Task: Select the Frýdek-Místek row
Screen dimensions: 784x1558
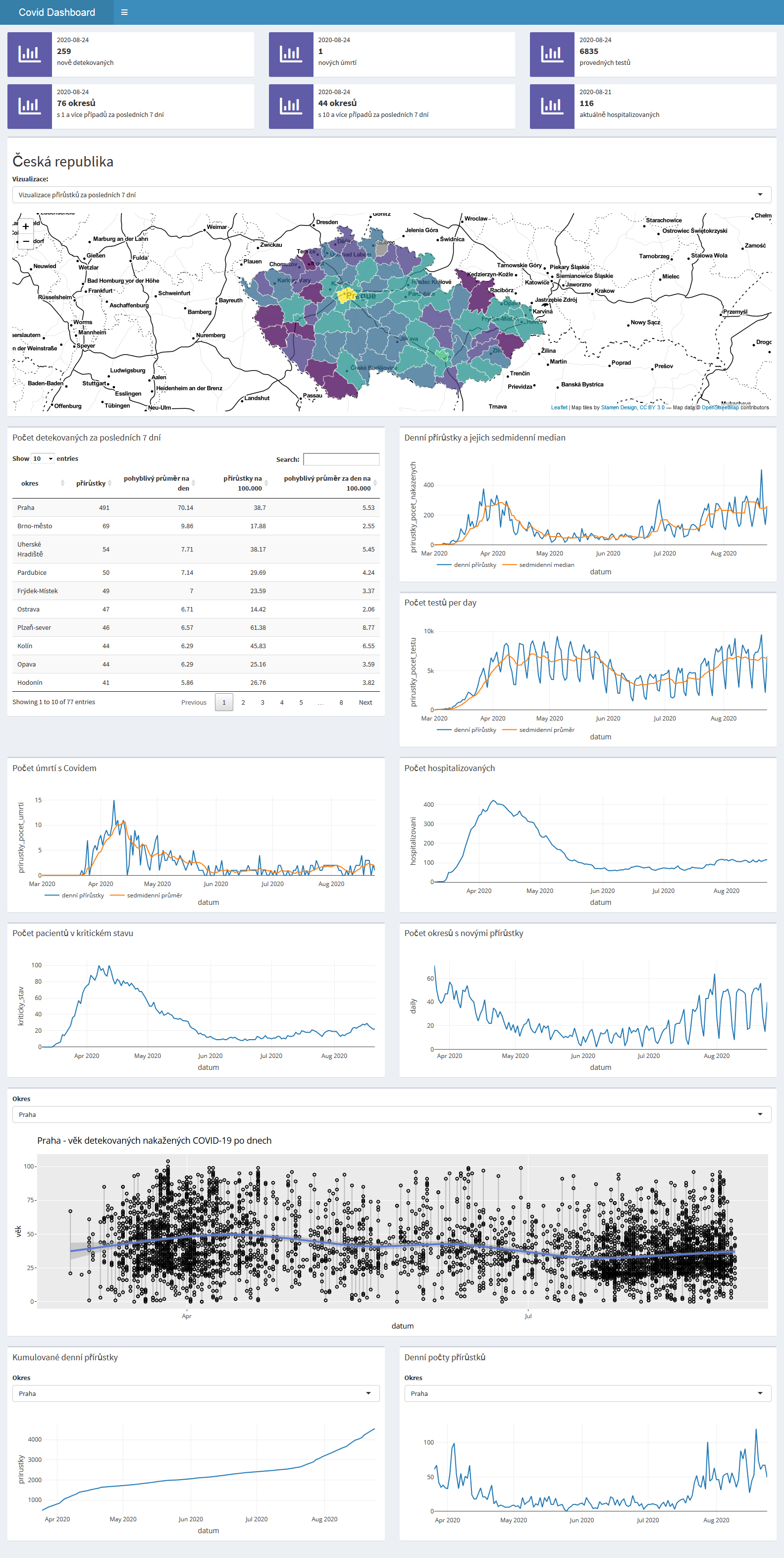Action: click(196, 591)
